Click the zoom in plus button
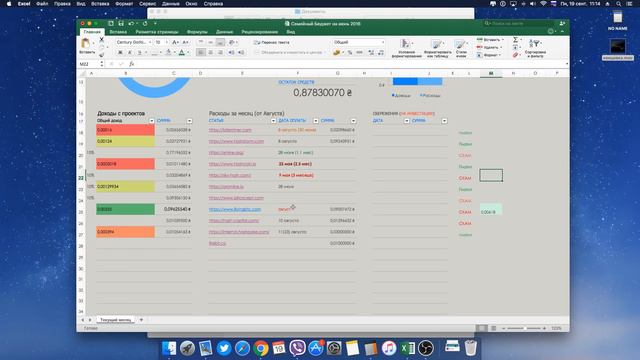Screen dimensions: 640x360 click(544, 328)
